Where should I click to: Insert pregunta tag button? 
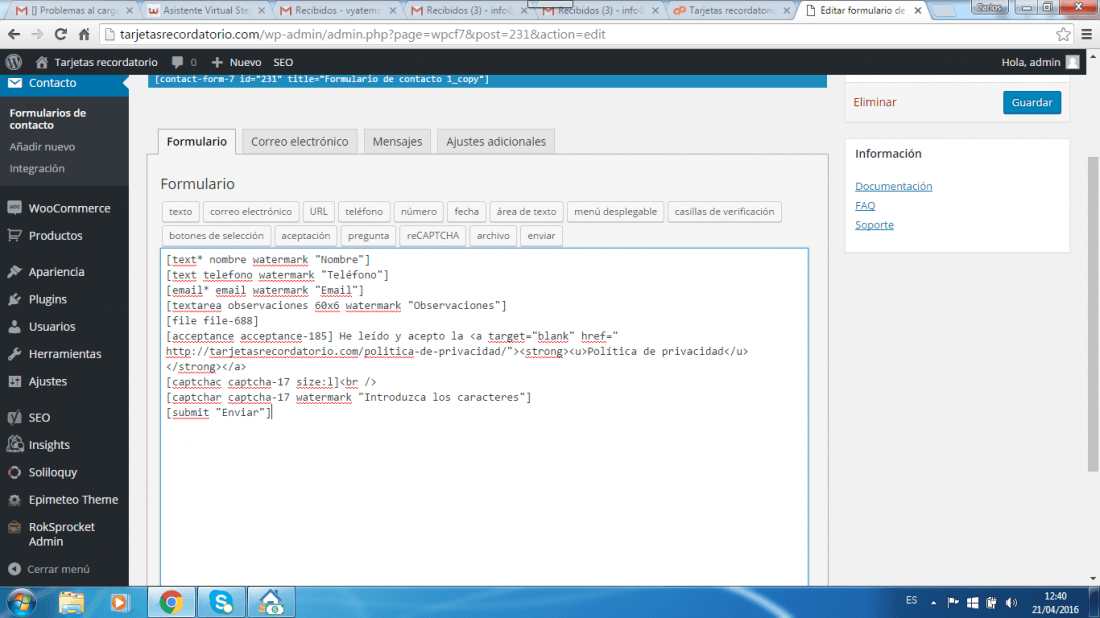point(368,236)
